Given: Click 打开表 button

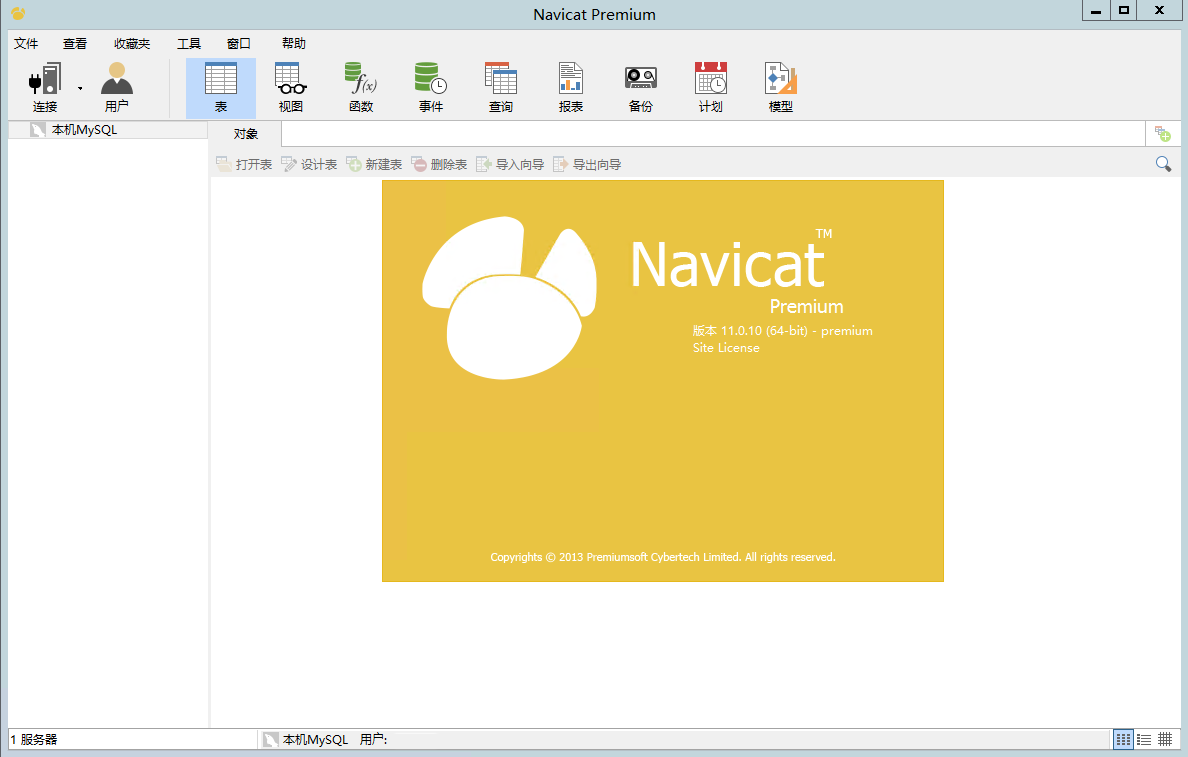Looking at the screenshot, I should point(244,164).
